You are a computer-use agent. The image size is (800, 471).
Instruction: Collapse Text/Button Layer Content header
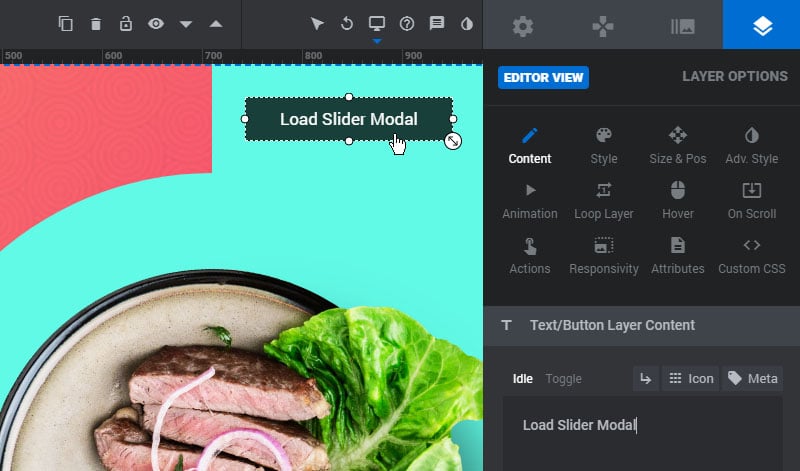point(642,326)
